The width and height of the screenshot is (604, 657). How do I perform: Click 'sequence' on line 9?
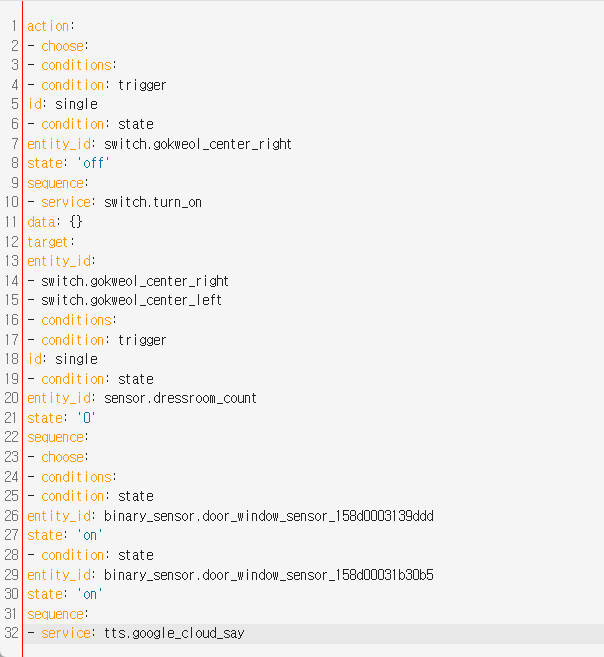(x=55, y=183)
